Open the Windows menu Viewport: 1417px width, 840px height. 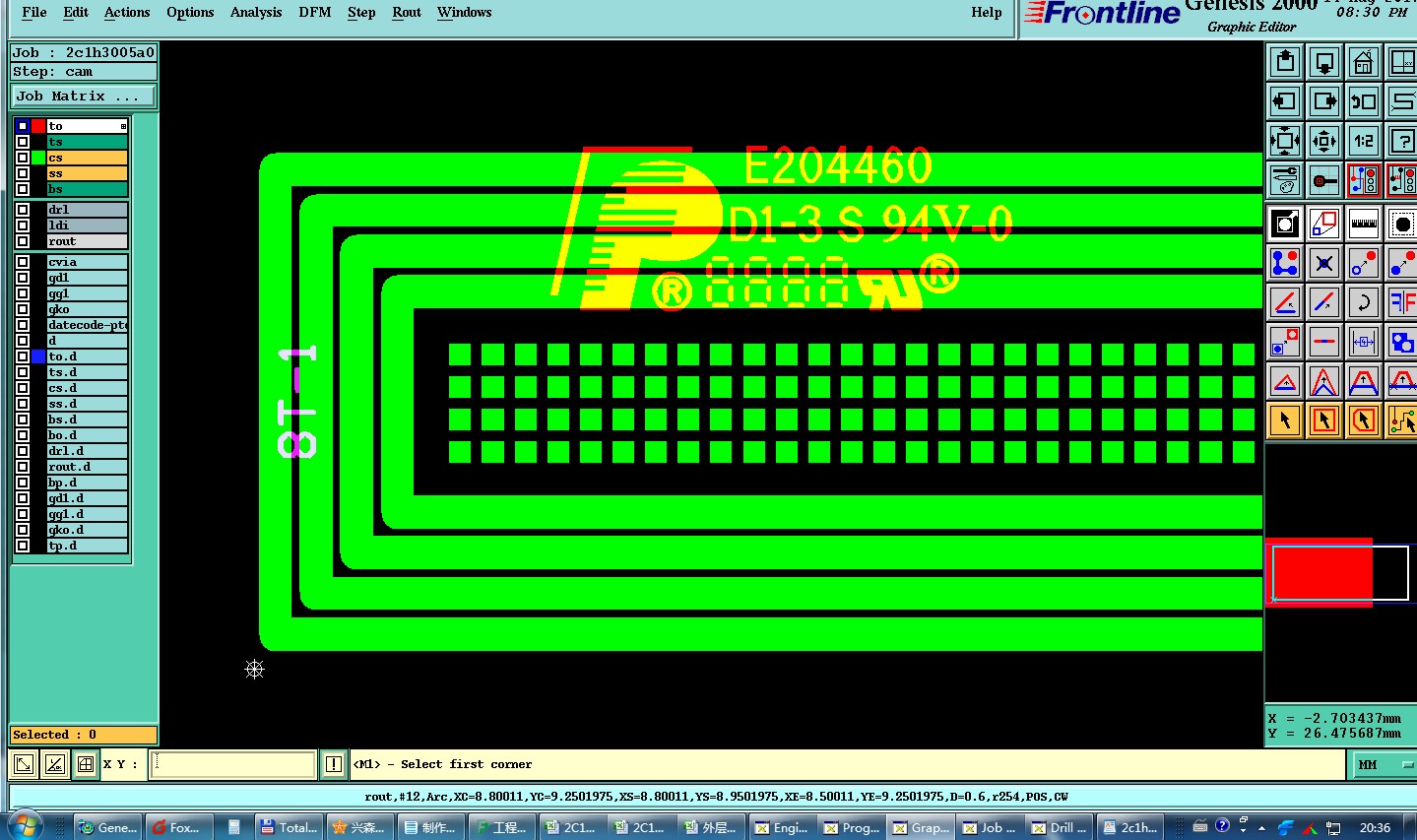click(x=465, y=13)
